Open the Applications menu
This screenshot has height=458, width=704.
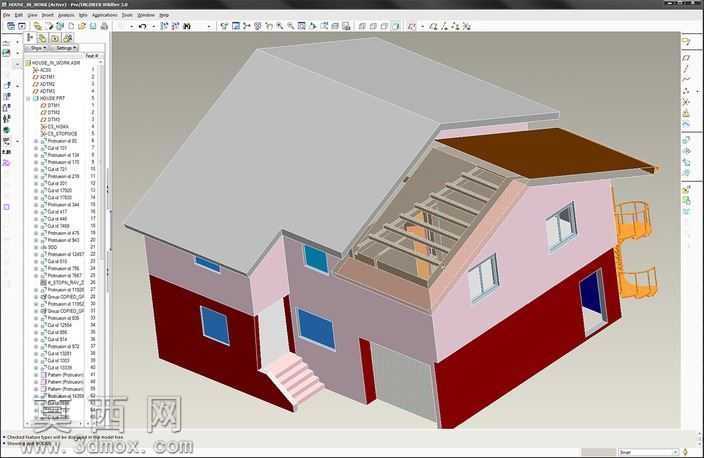[x=105, y=15]
